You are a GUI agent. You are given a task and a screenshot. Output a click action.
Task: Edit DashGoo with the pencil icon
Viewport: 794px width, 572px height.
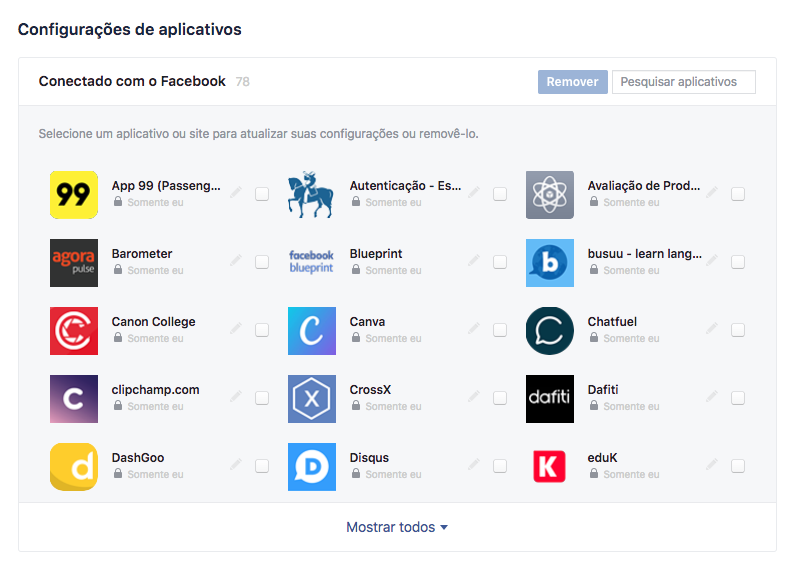tap(236, 464)
